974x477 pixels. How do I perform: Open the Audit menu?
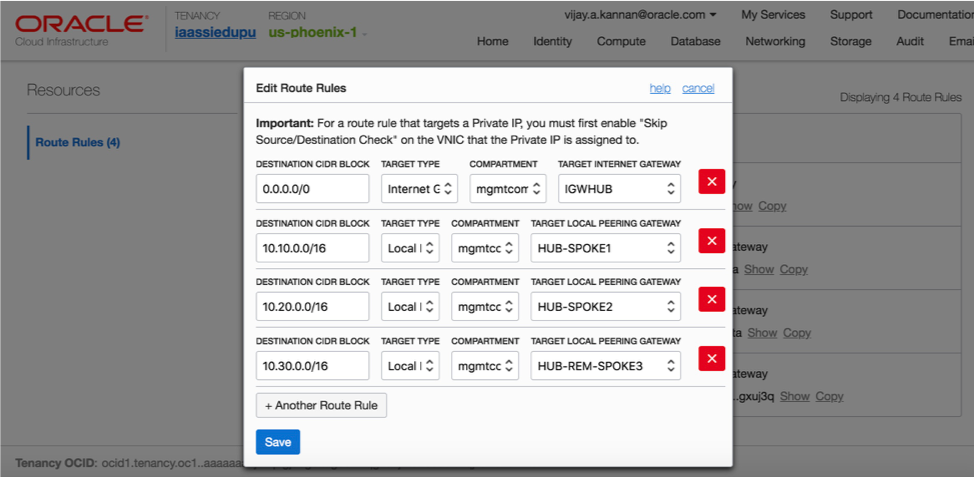point(910,42)
